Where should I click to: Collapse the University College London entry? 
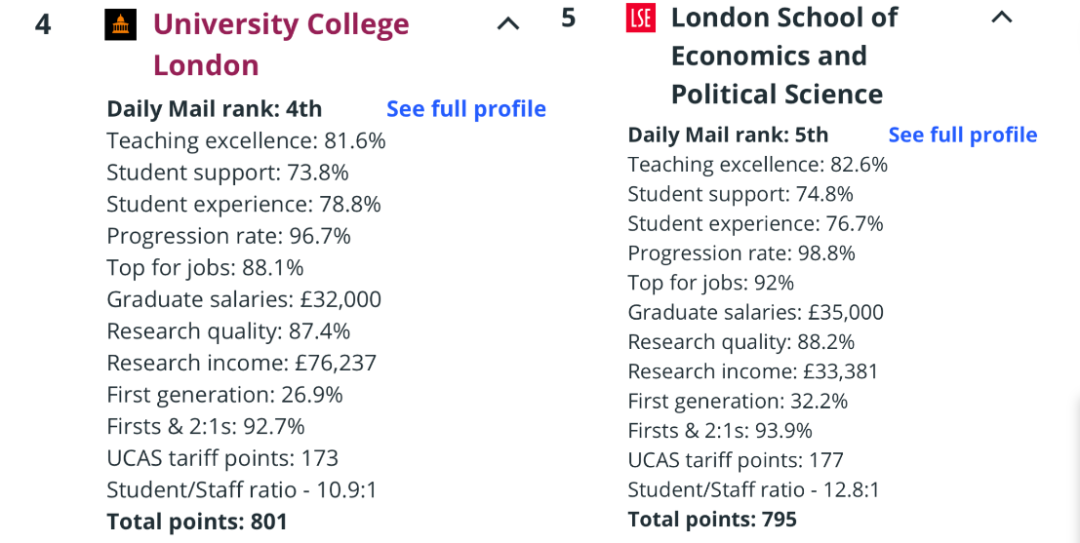click(x=508, y=24)
